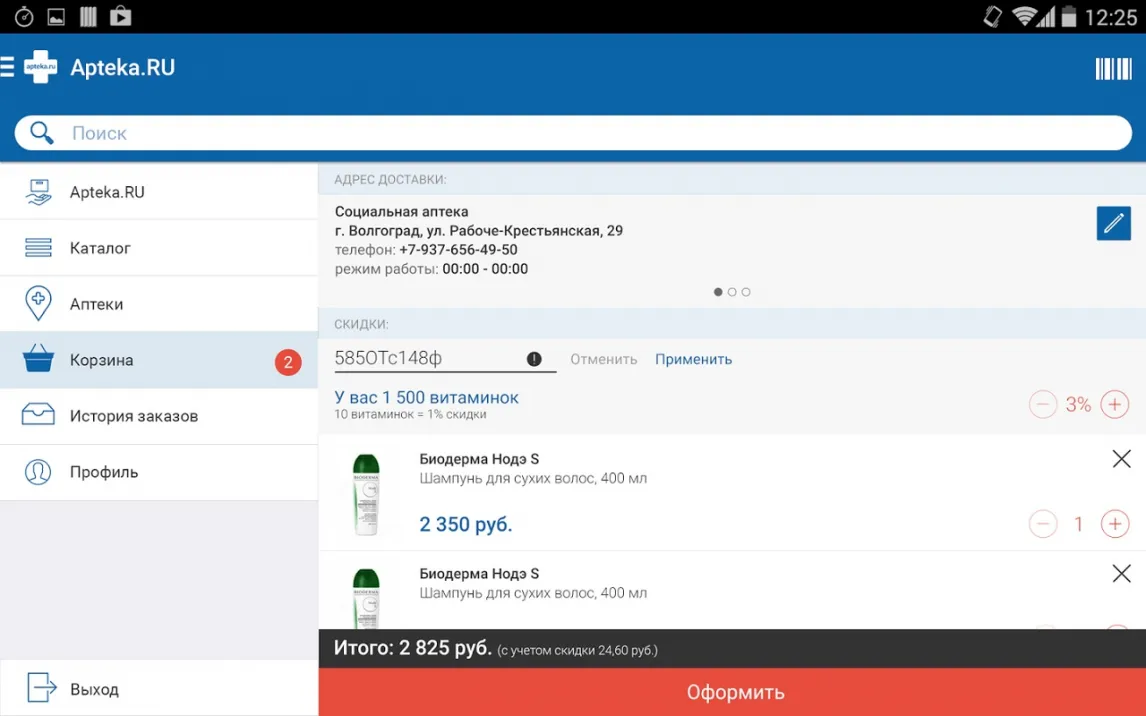
Task: Click the Apteka.RU cross logo
Action: 41,68
